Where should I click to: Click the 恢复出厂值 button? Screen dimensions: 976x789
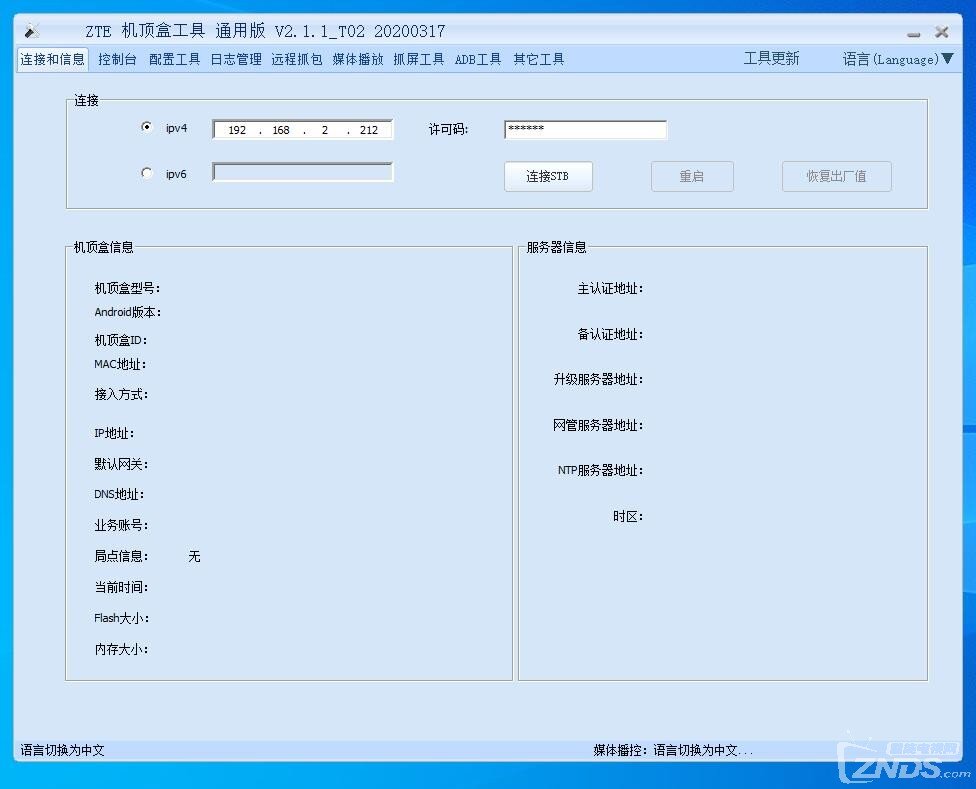(837, 176)
